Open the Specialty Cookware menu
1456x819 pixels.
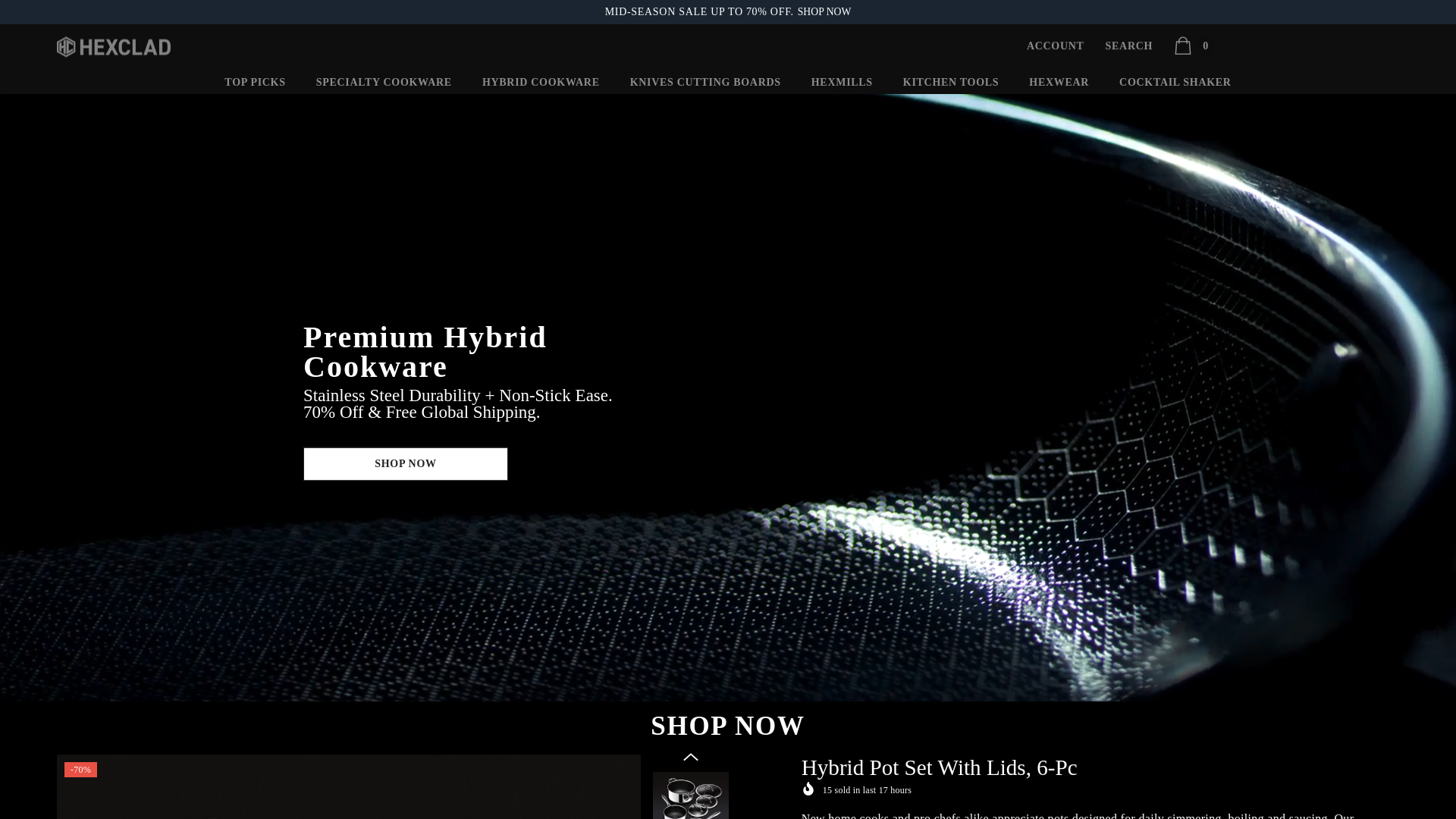384,82
